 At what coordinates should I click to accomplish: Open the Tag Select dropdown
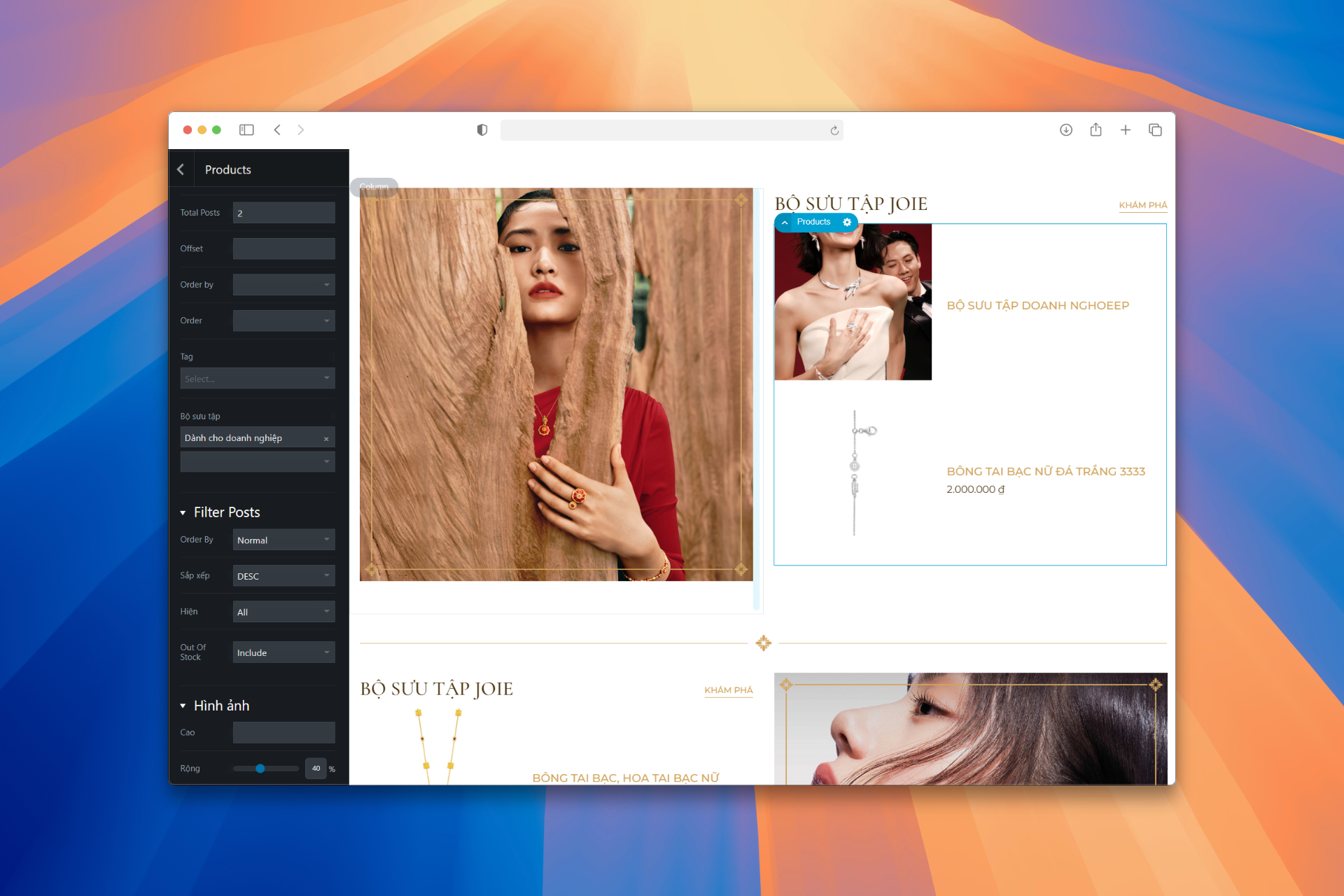(x=257, y=379)
